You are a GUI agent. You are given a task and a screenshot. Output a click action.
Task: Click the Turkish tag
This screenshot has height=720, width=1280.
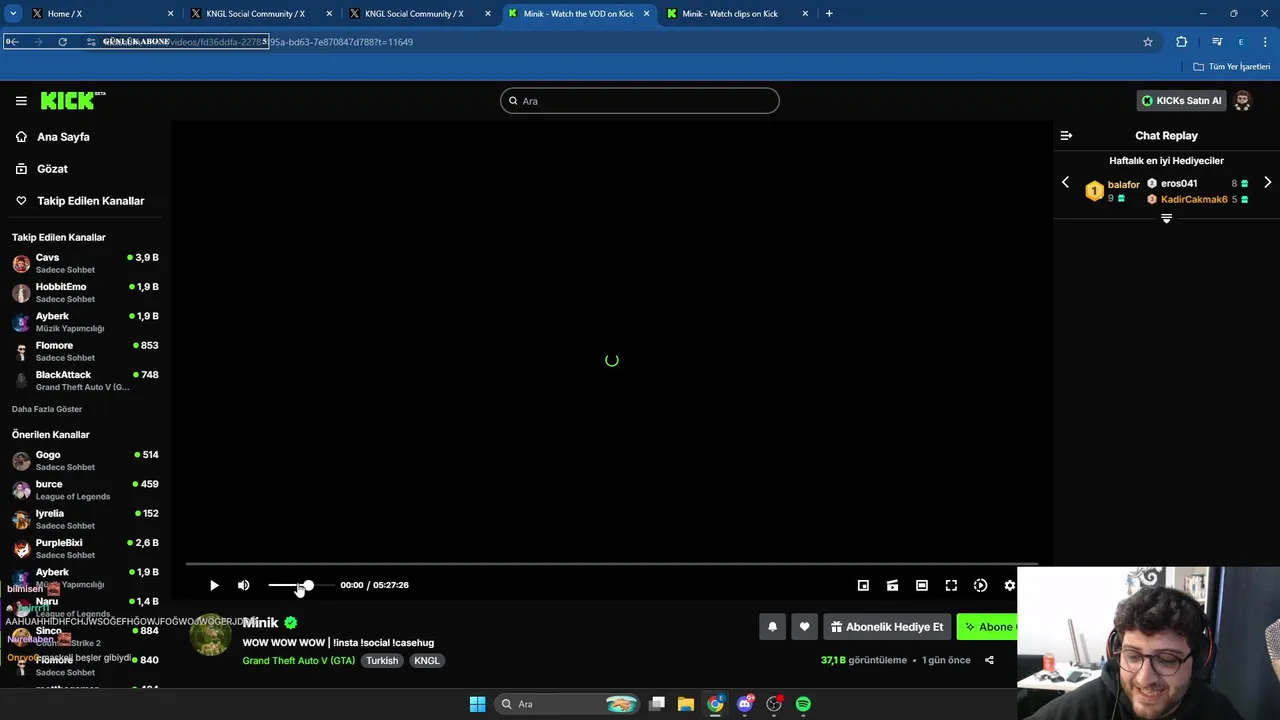click(382, 660)
